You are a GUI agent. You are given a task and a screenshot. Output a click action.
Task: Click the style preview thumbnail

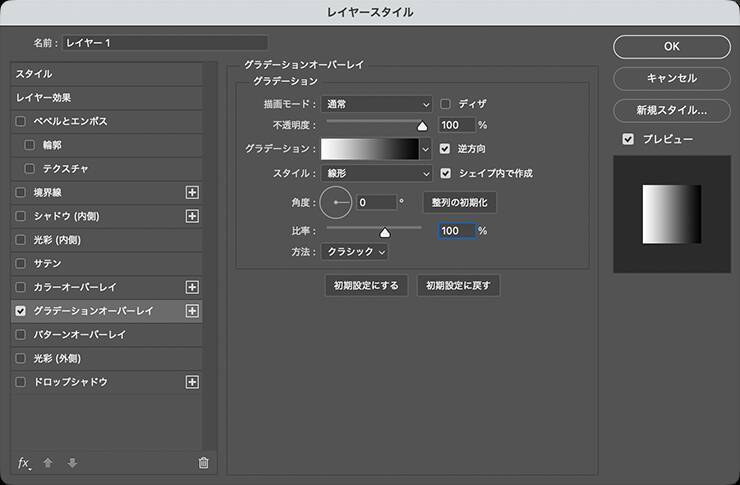[672, 214]
